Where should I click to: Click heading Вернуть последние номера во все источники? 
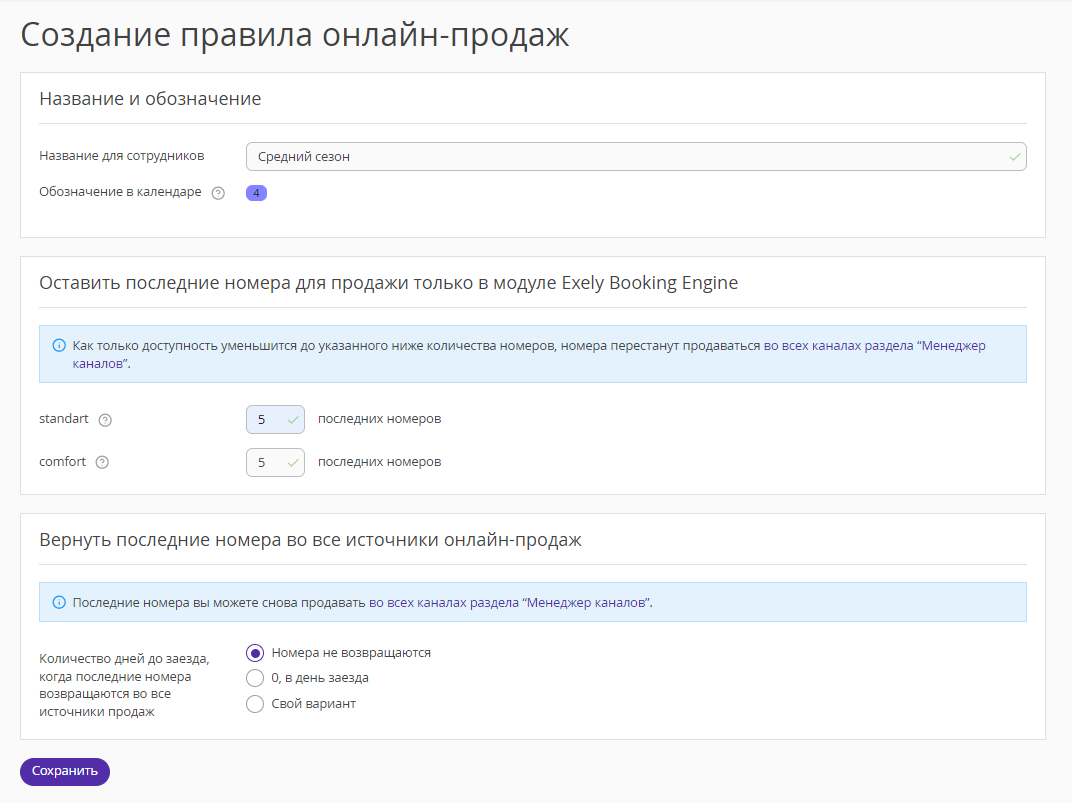tap(310, 540)
